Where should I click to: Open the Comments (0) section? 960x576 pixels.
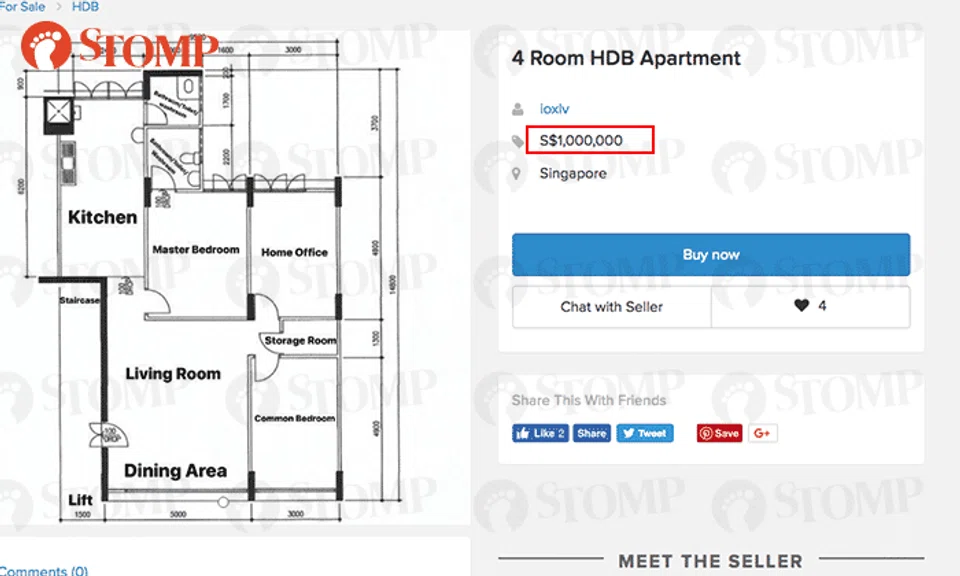click(43, 570)
